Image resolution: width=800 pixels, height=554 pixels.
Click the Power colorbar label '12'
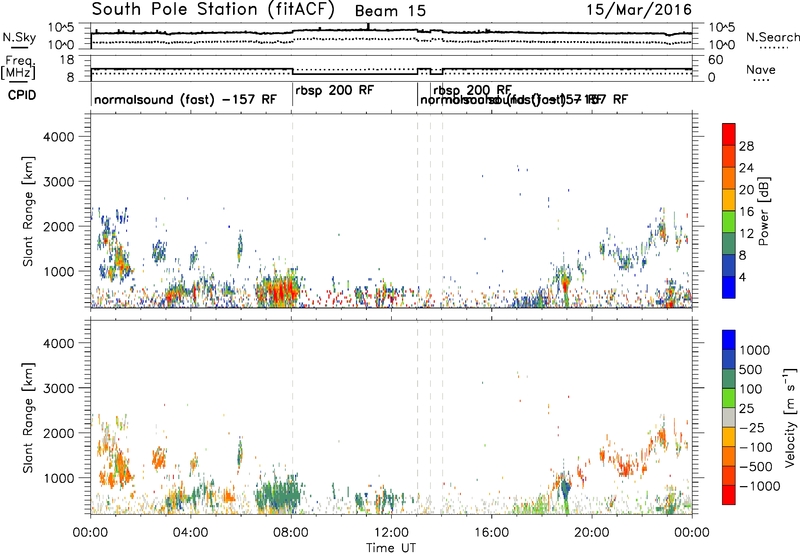pos(746,234)
